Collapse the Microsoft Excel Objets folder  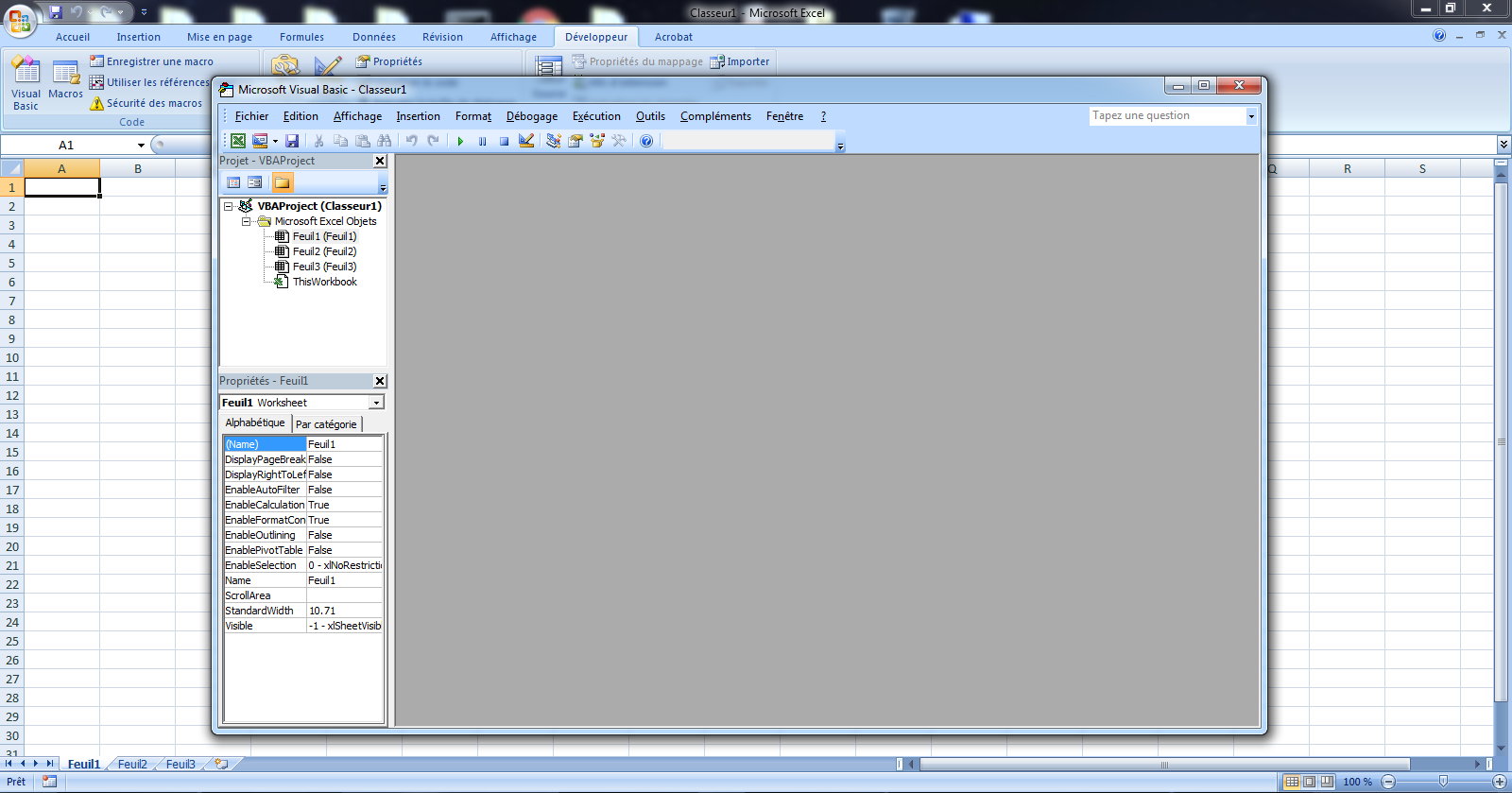246,221
